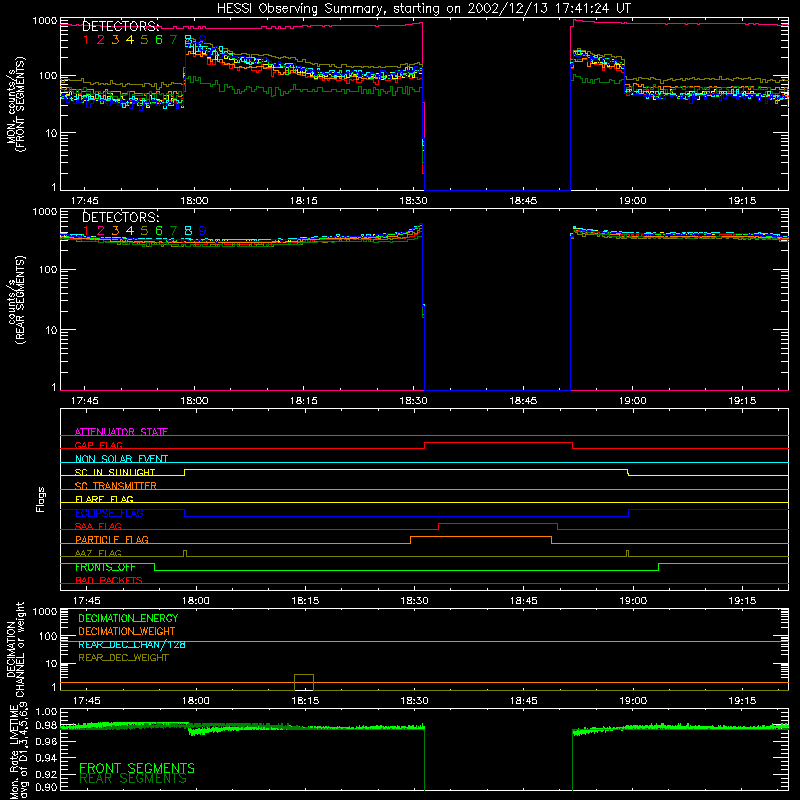The width and height of the screenshot is (800, 800).
Task: Select dark green detector 7 in rear legend
Action: [173, 231]
